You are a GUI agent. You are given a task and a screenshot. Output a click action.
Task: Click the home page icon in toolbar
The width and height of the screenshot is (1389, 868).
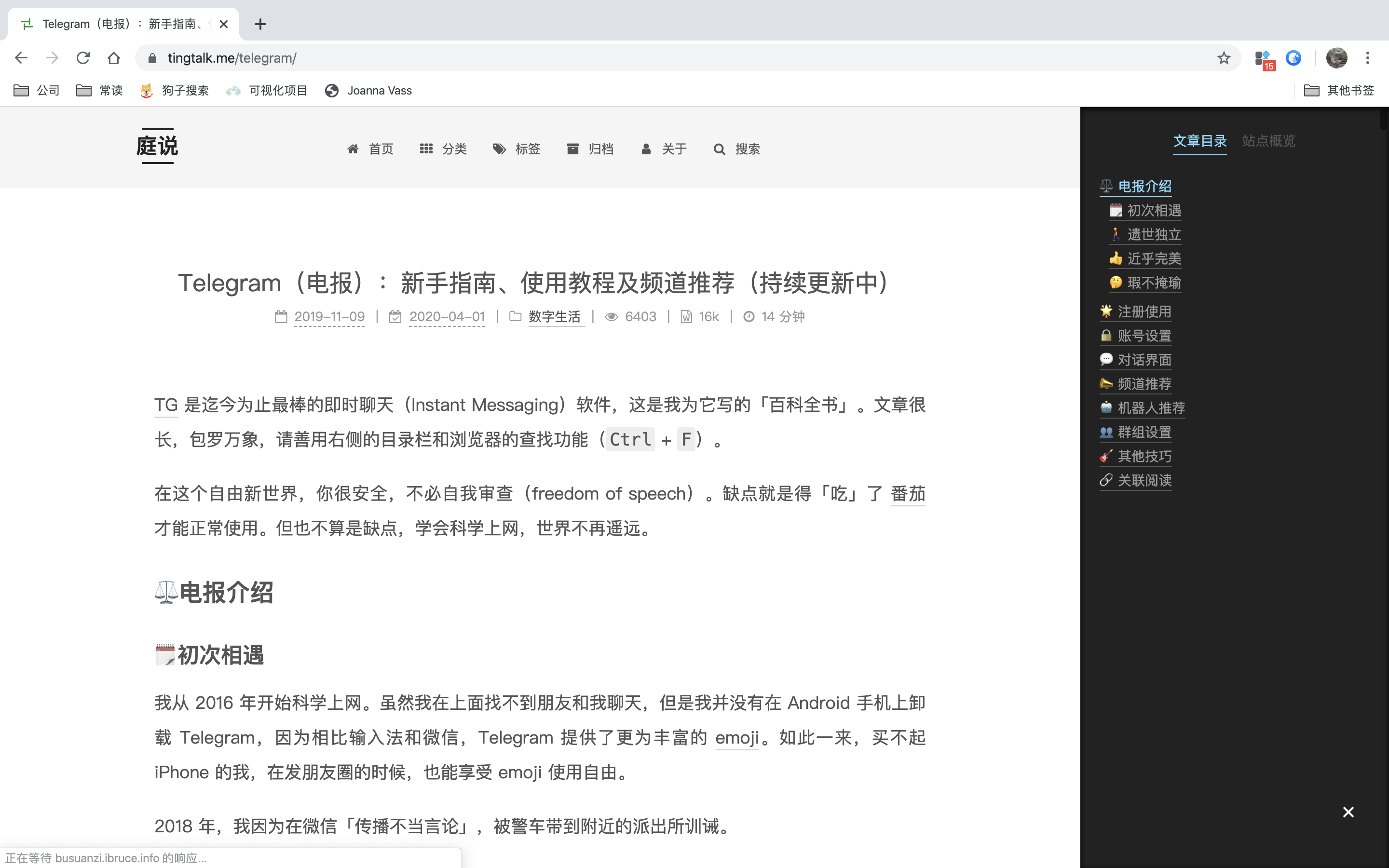click(x=114, y=58)
